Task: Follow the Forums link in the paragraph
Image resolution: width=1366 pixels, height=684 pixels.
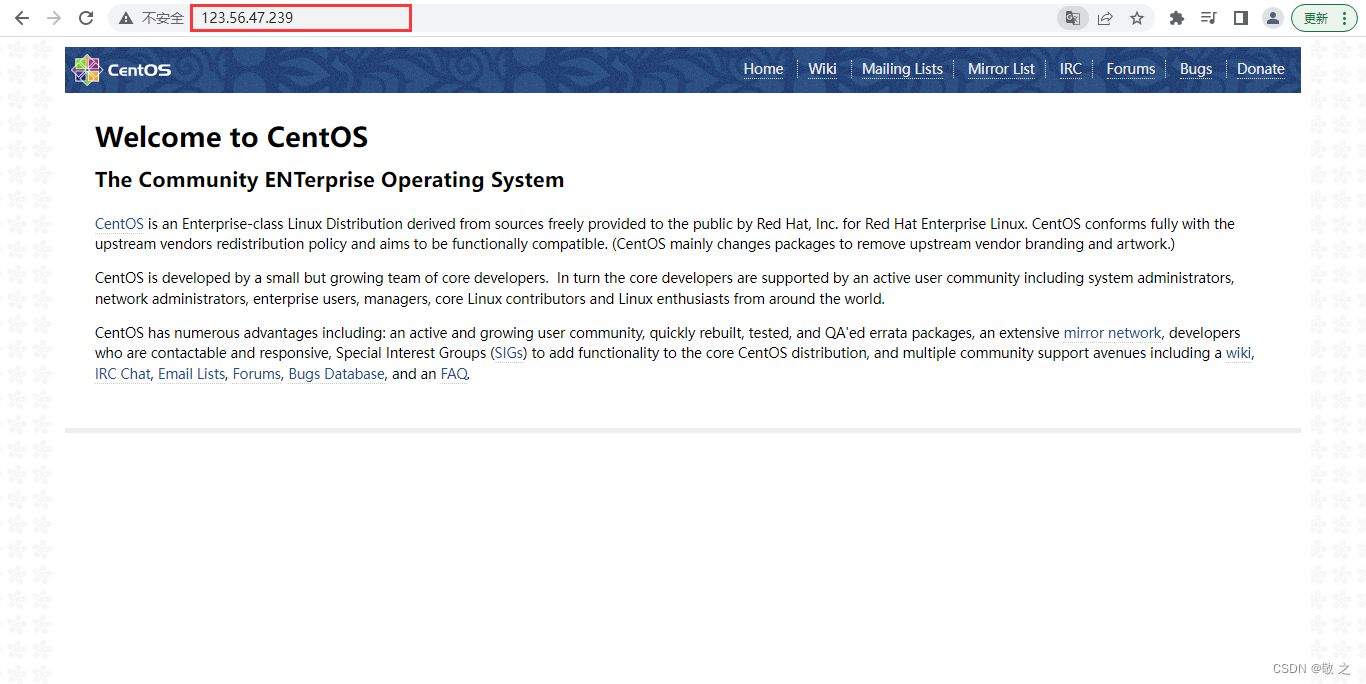Action: [x=257, y=374]
